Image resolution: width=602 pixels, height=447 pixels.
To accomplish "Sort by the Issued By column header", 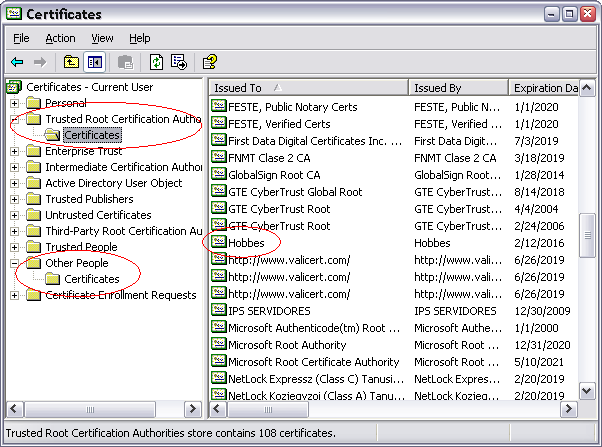I will click(457, 88).
